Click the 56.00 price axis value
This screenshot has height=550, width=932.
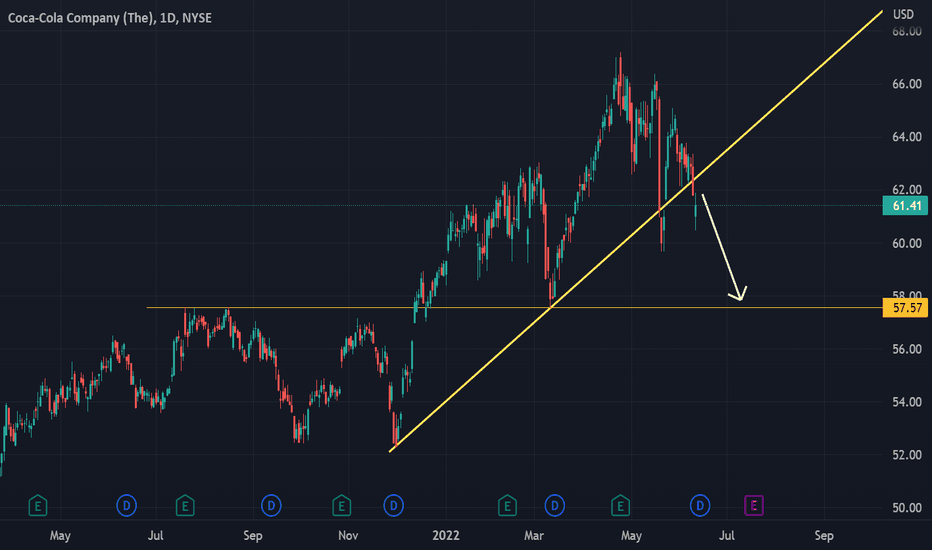[x=906, y=349]
